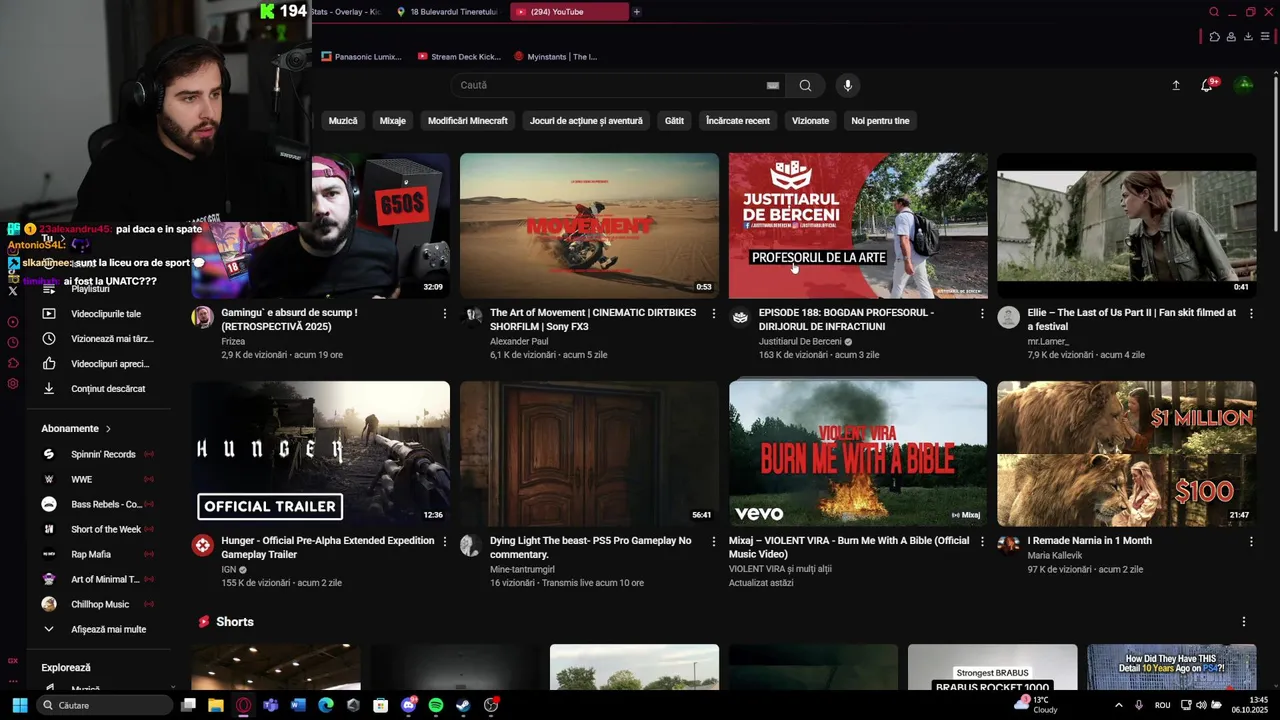Open the Opera easy setup menu icon
The width and height of the screenshot is (1280, 720).
point(1265,37)
